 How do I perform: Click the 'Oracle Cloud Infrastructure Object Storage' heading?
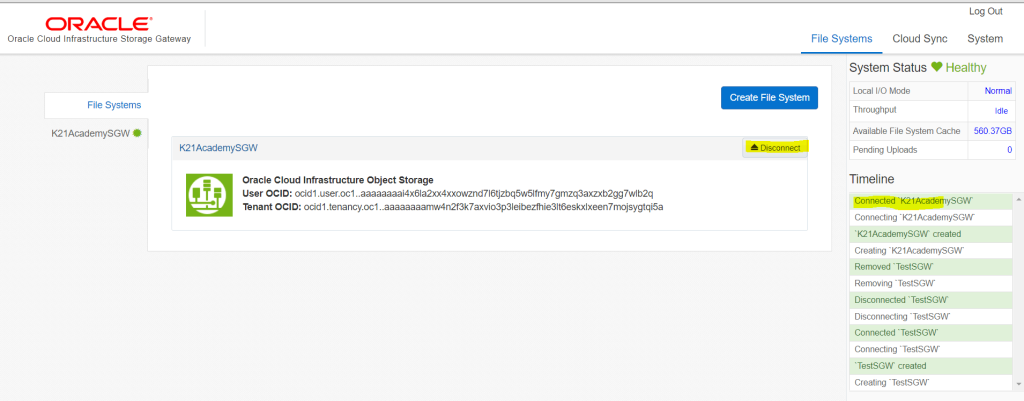pyautogui.click(x=338, y=180)
